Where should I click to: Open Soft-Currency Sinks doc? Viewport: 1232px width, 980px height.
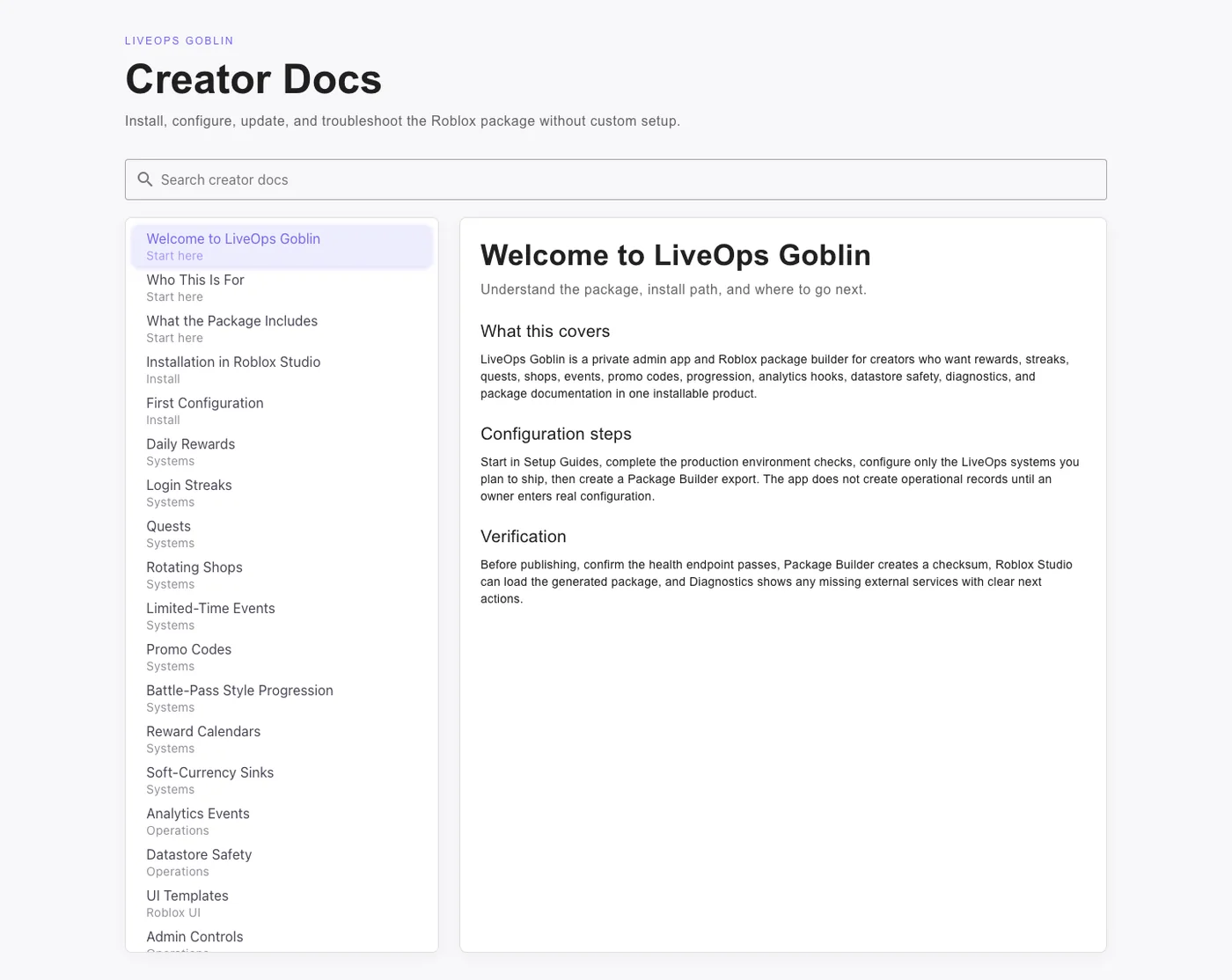[282, 780]
